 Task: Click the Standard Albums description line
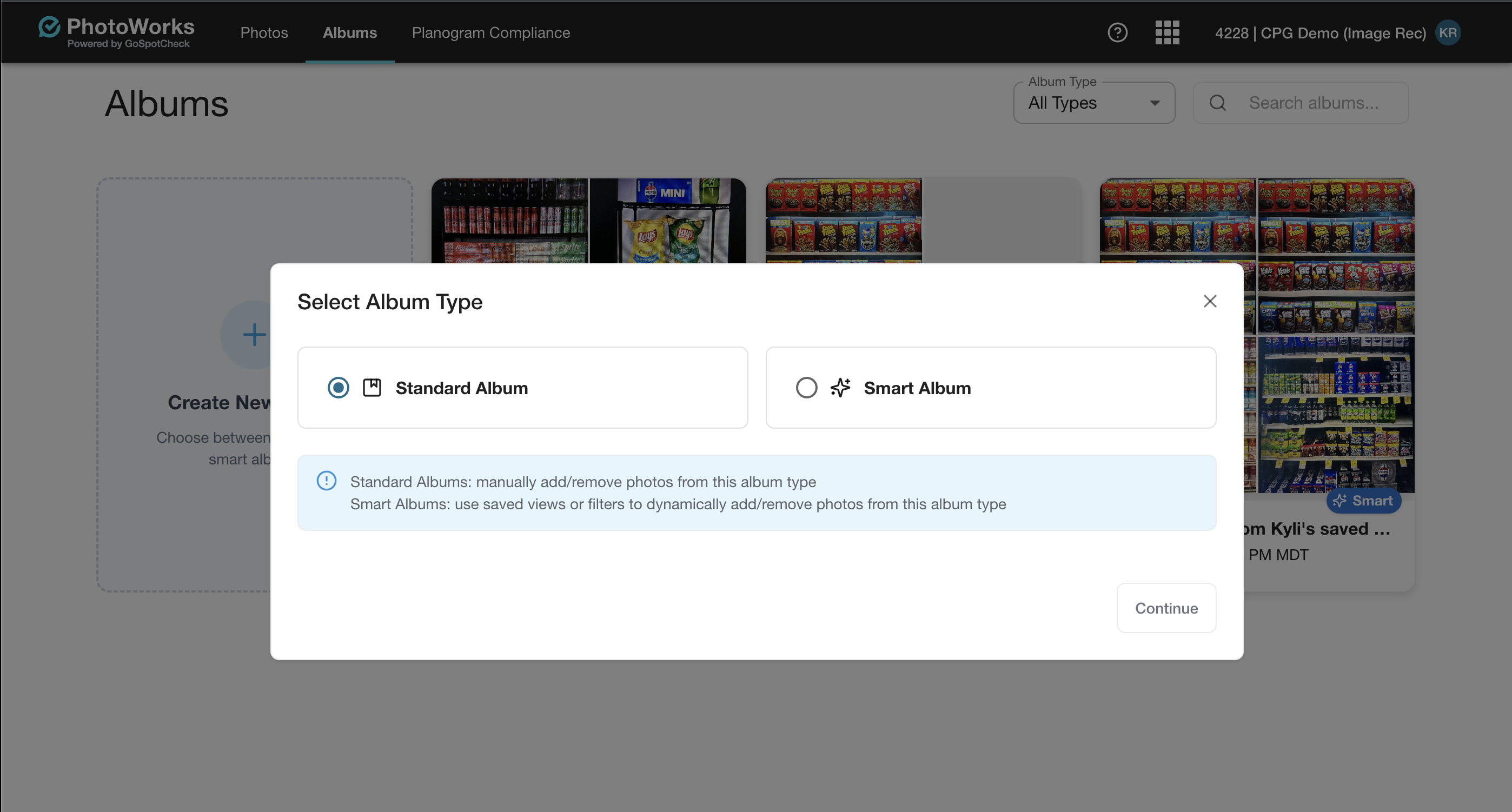(x=583, y=482)
